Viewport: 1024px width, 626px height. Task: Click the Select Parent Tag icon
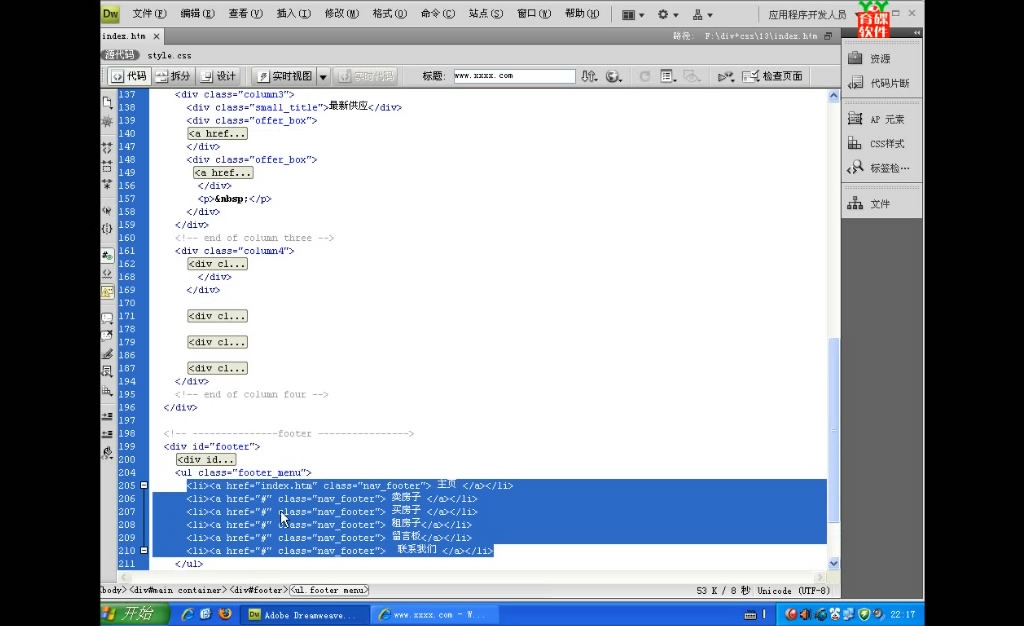click(x=107, y=211)
